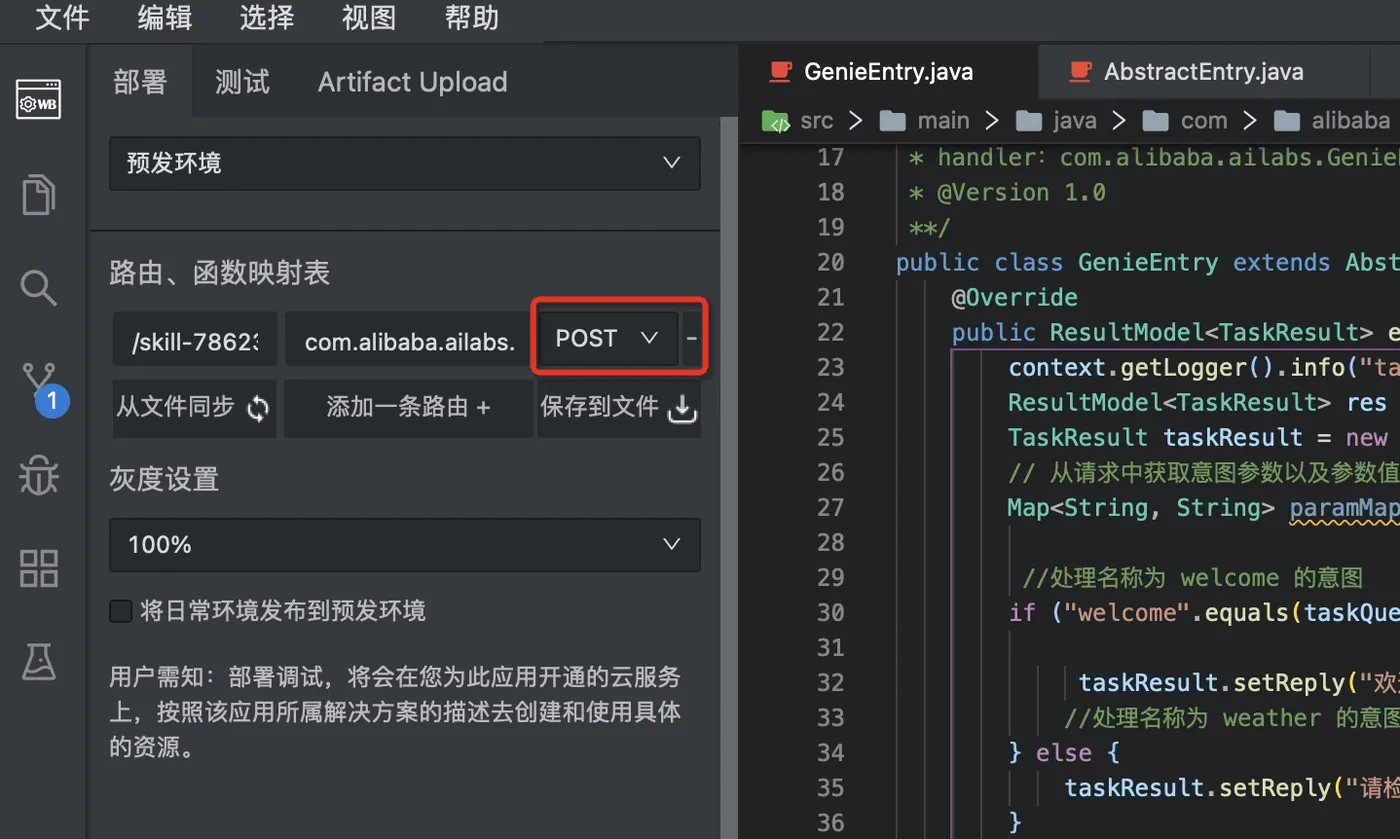Click the /skill-7862 route path field

click(x=195, y=342)
